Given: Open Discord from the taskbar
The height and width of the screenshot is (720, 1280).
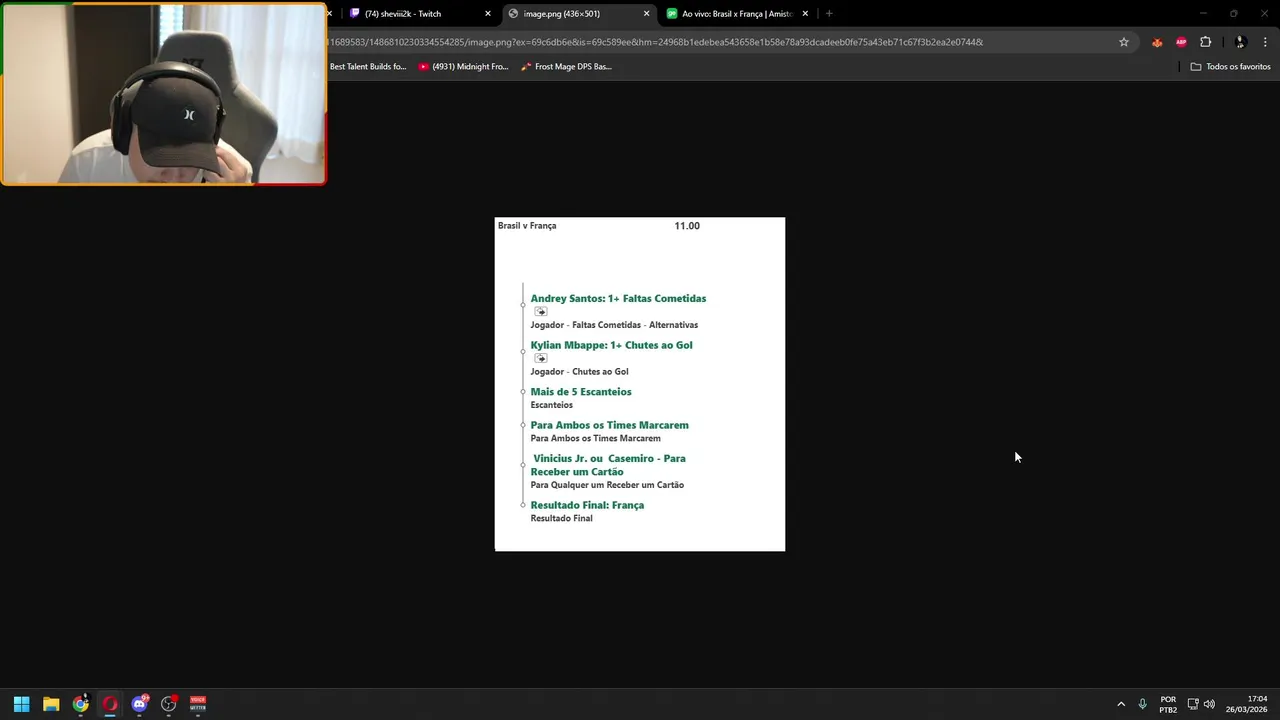Looking at the screenshot, I should click(139, 704).
